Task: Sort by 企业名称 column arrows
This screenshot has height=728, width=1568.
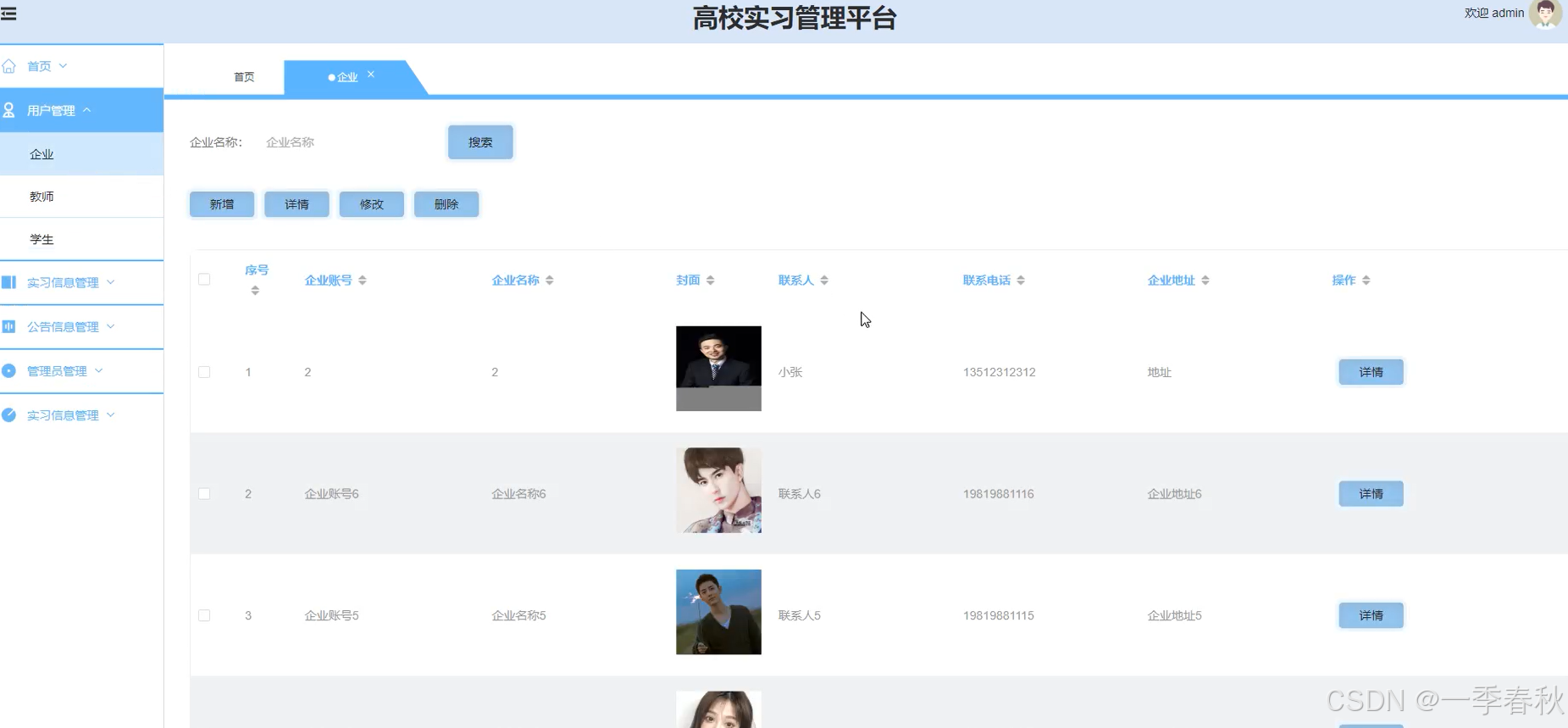Action: 550,281
